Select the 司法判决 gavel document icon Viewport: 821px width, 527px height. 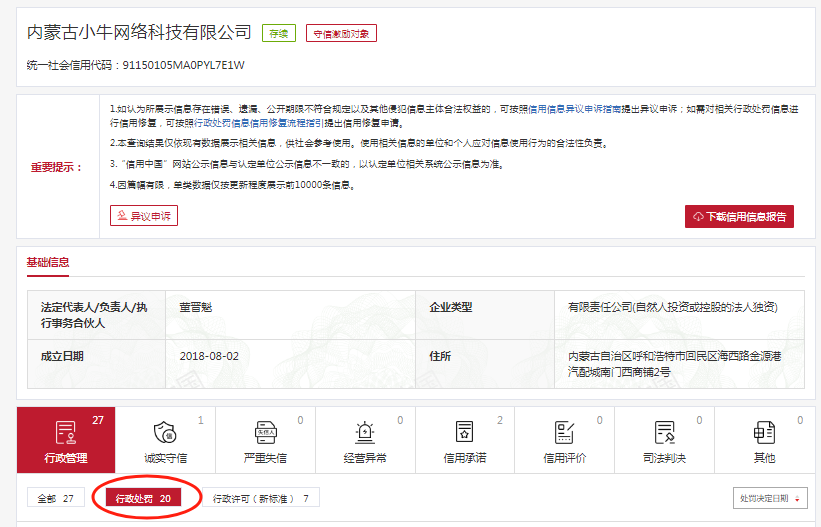tap(664, 433)
